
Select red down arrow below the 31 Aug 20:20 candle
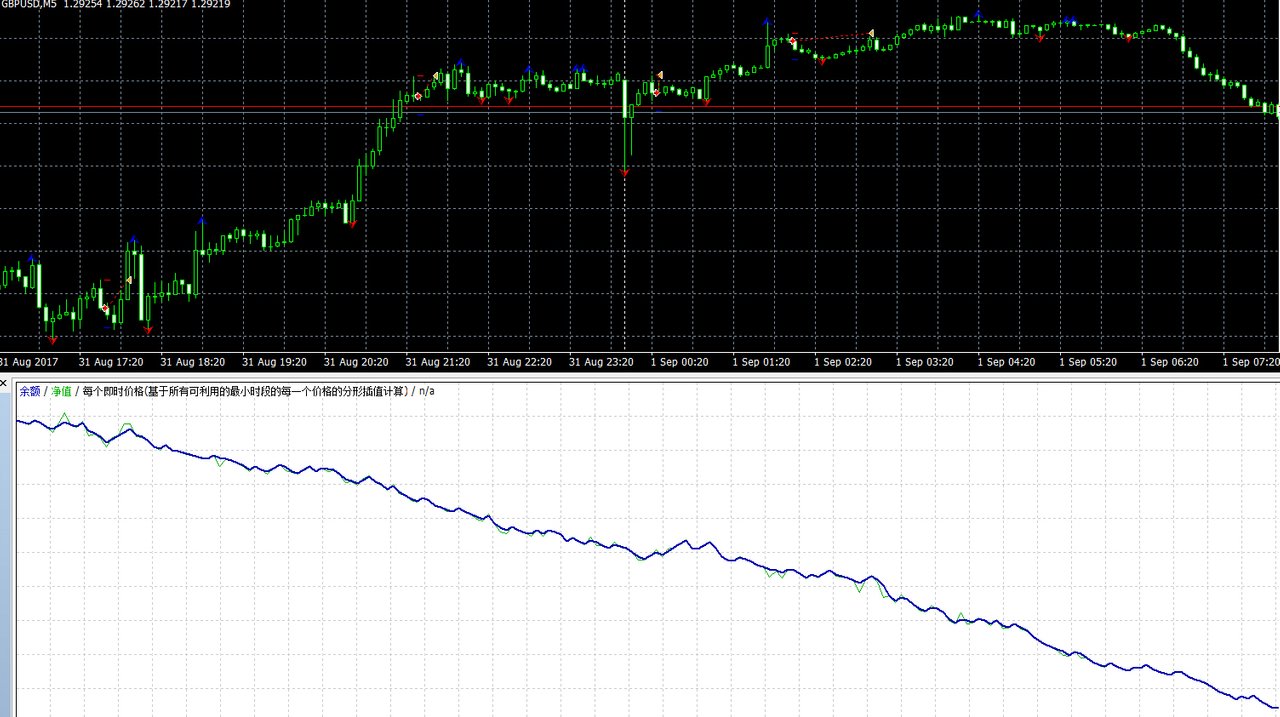(352, 222)
